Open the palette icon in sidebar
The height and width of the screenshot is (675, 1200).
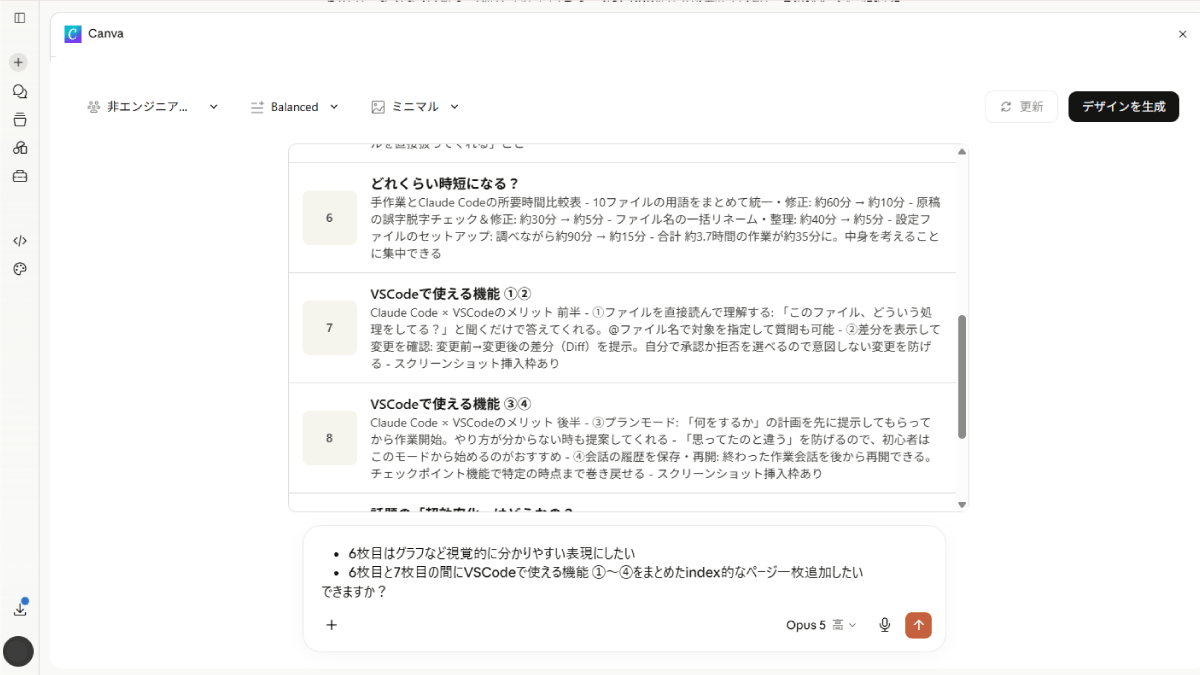[x=19, y=269]
